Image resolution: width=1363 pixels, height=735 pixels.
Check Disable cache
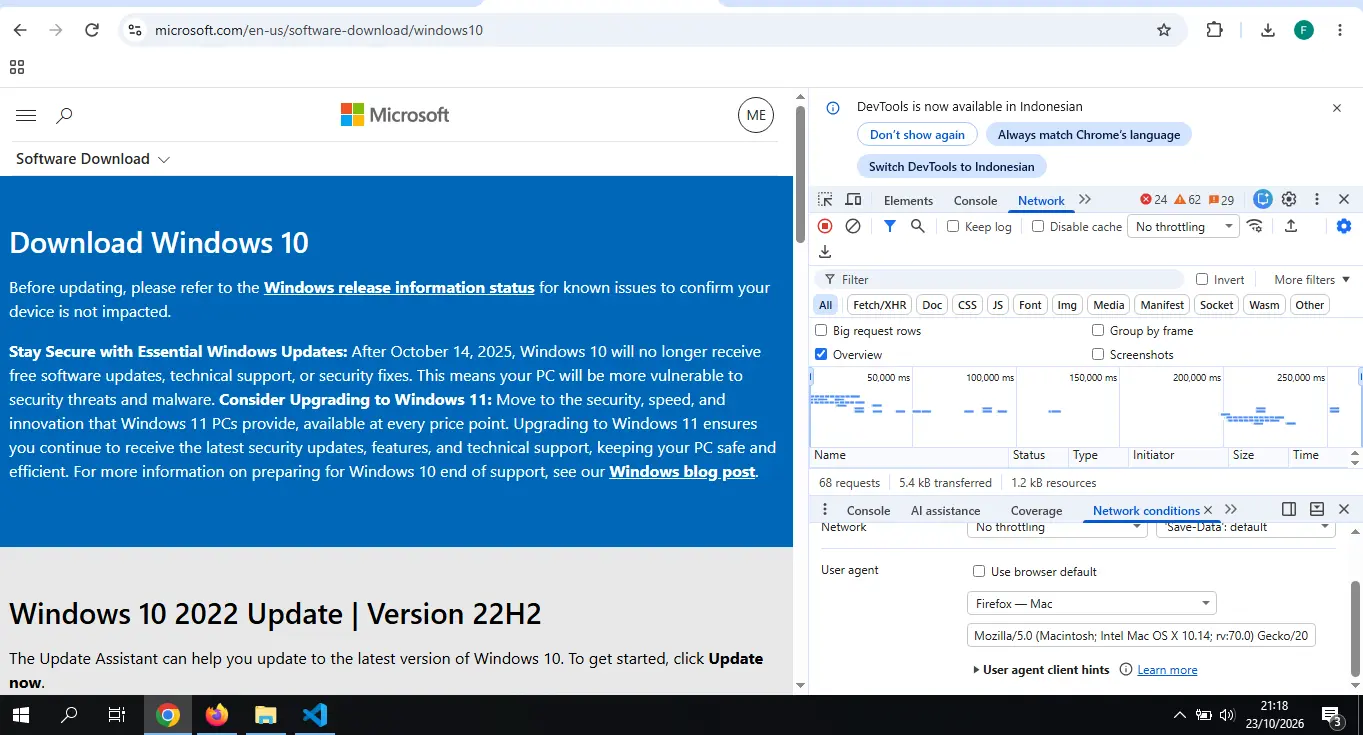(1038, 227)
